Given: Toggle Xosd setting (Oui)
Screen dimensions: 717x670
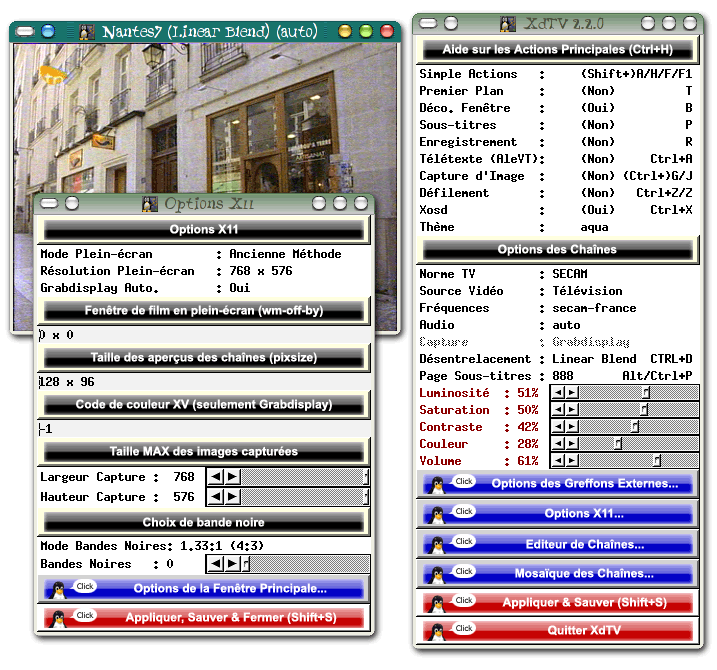Looking at the screenshot, I should (598, 210).
